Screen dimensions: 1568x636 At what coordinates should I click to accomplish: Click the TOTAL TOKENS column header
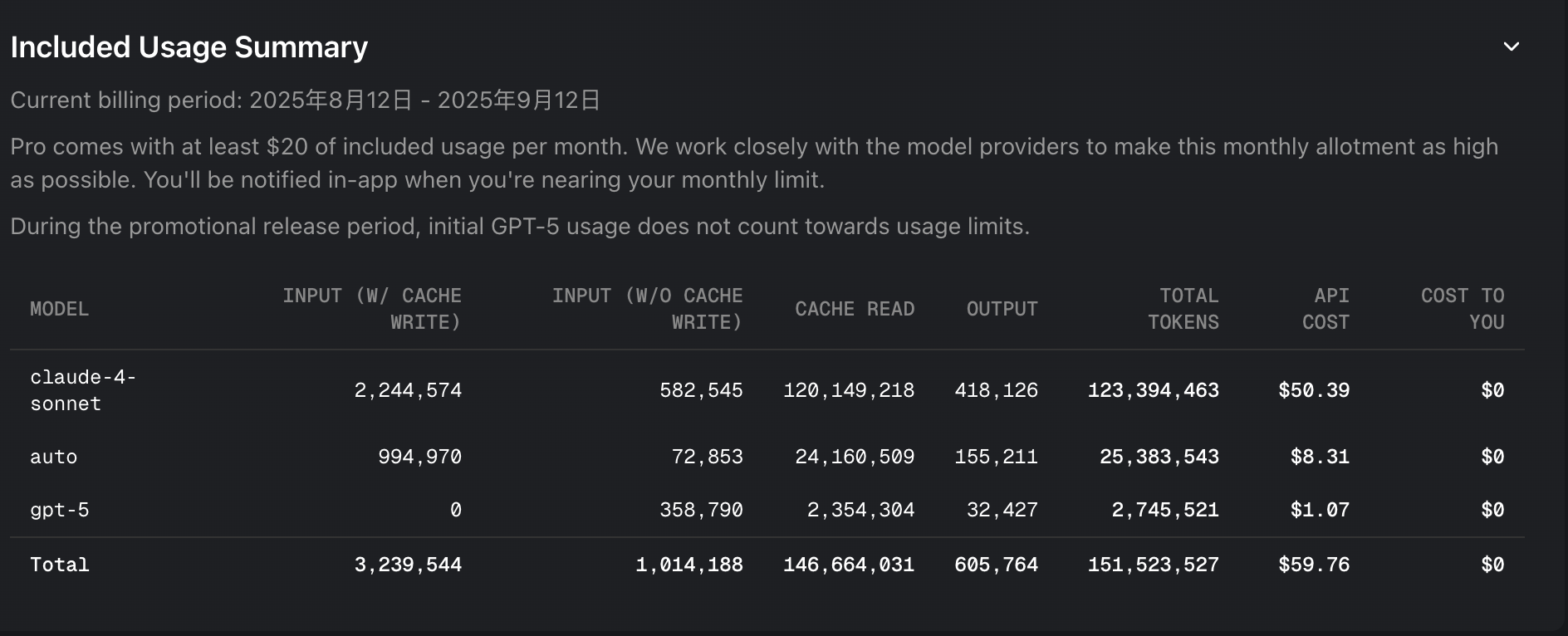[1183, 309]
